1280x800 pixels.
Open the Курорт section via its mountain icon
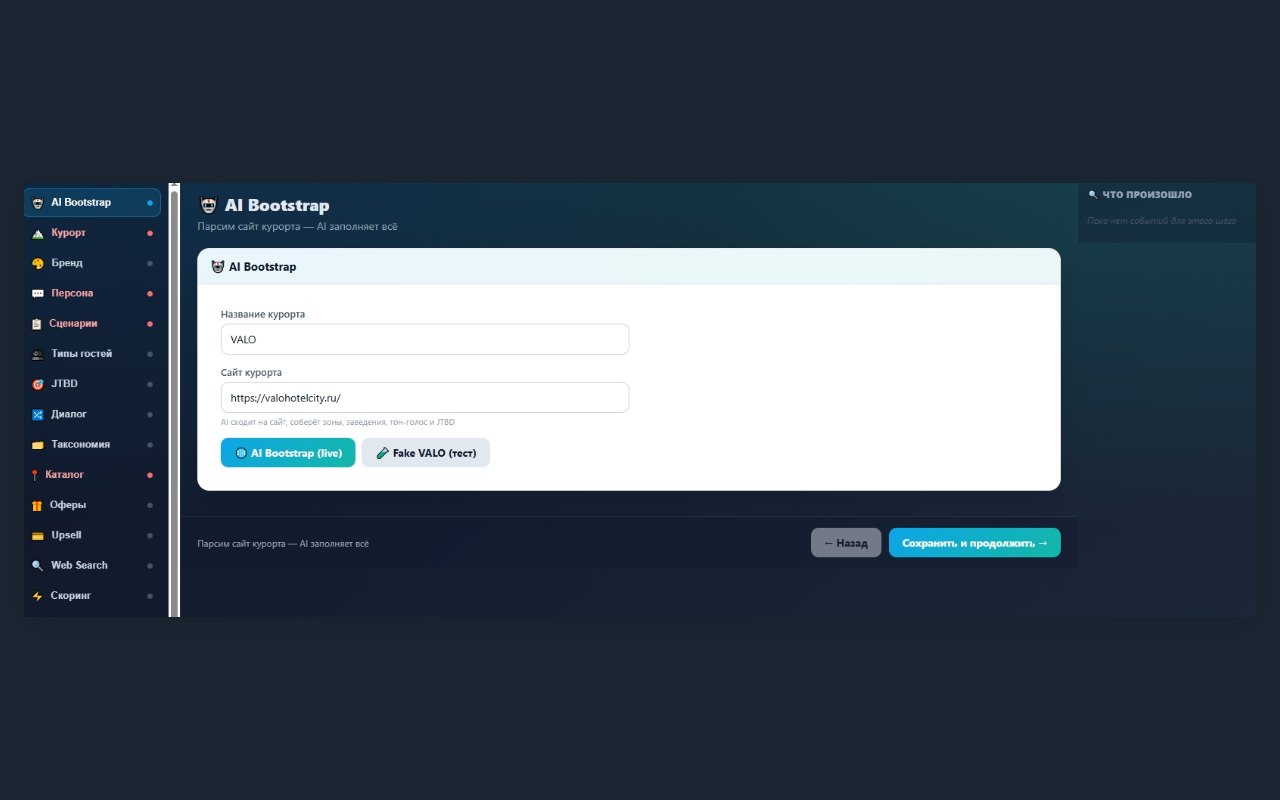click(38, 233)
